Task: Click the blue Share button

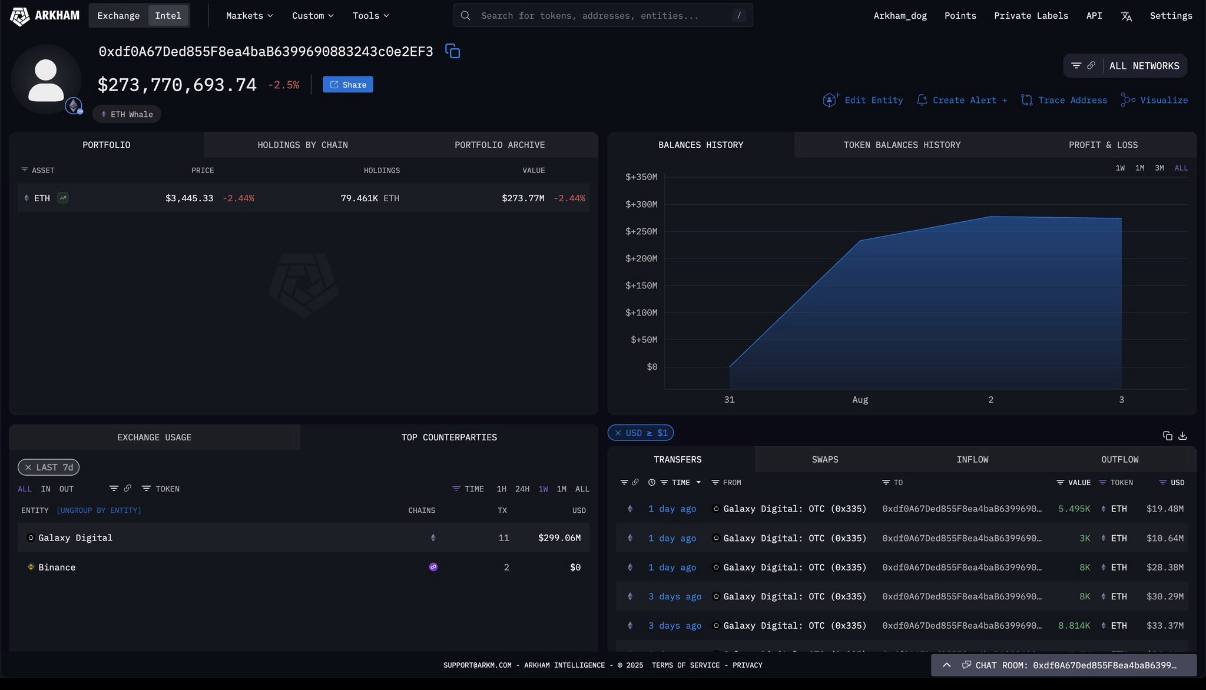Action: tap(348, 85)
